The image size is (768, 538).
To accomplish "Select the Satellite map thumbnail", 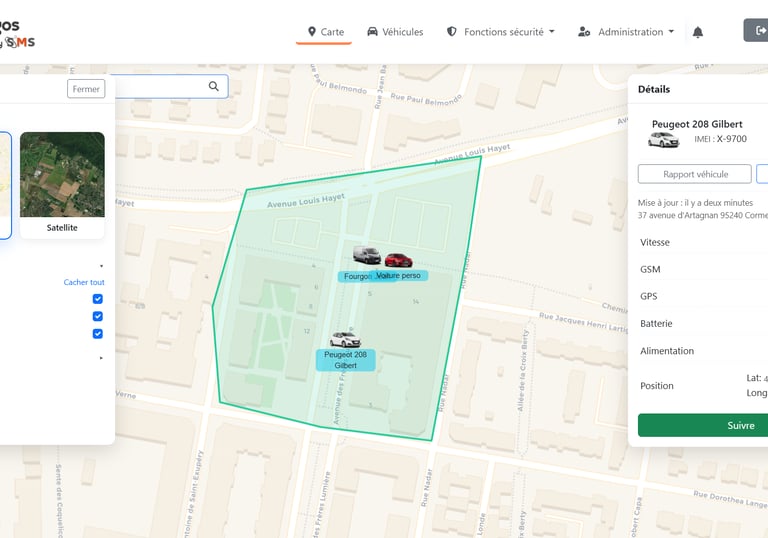I will point(62,184).
